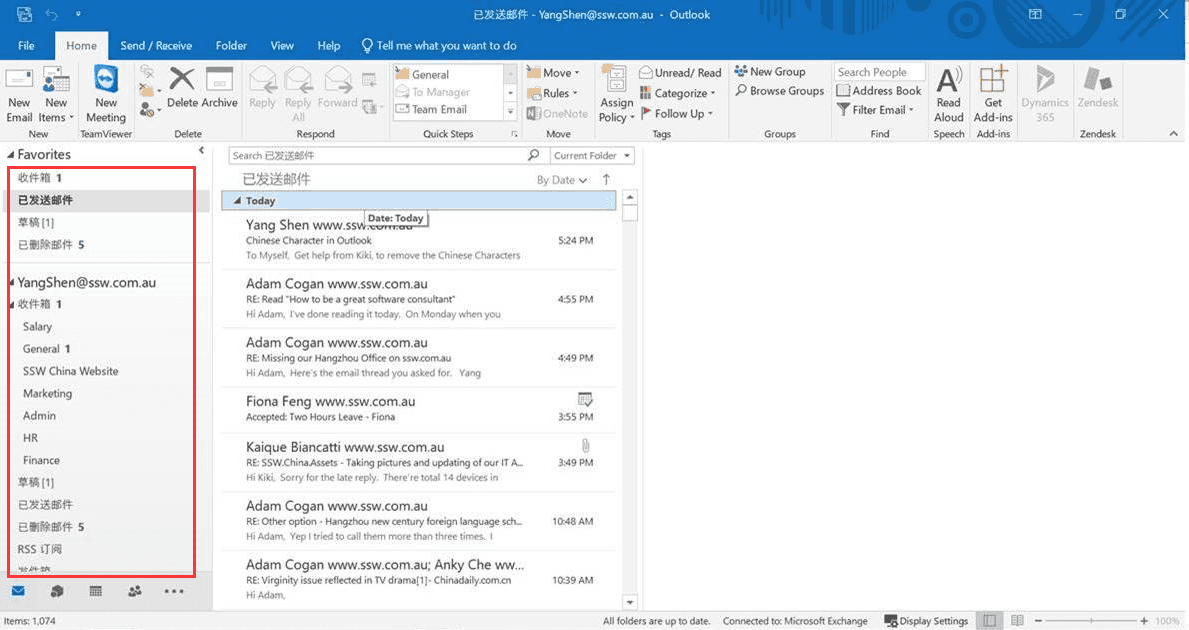The height and width of the screenshot is (630, 1189).
Task: Click the Archive icon
Action: pos(219,88)
